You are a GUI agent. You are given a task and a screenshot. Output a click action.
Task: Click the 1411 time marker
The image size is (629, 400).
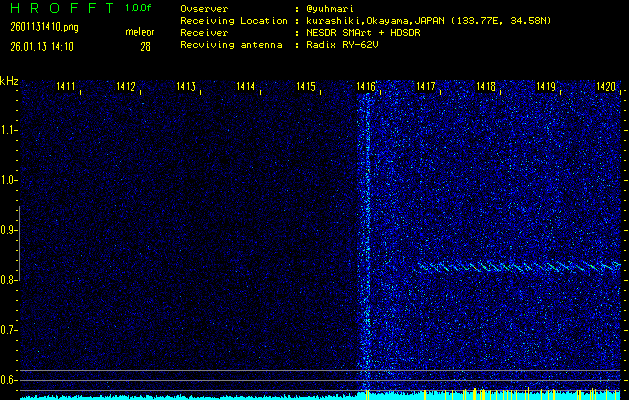[66, 86]
